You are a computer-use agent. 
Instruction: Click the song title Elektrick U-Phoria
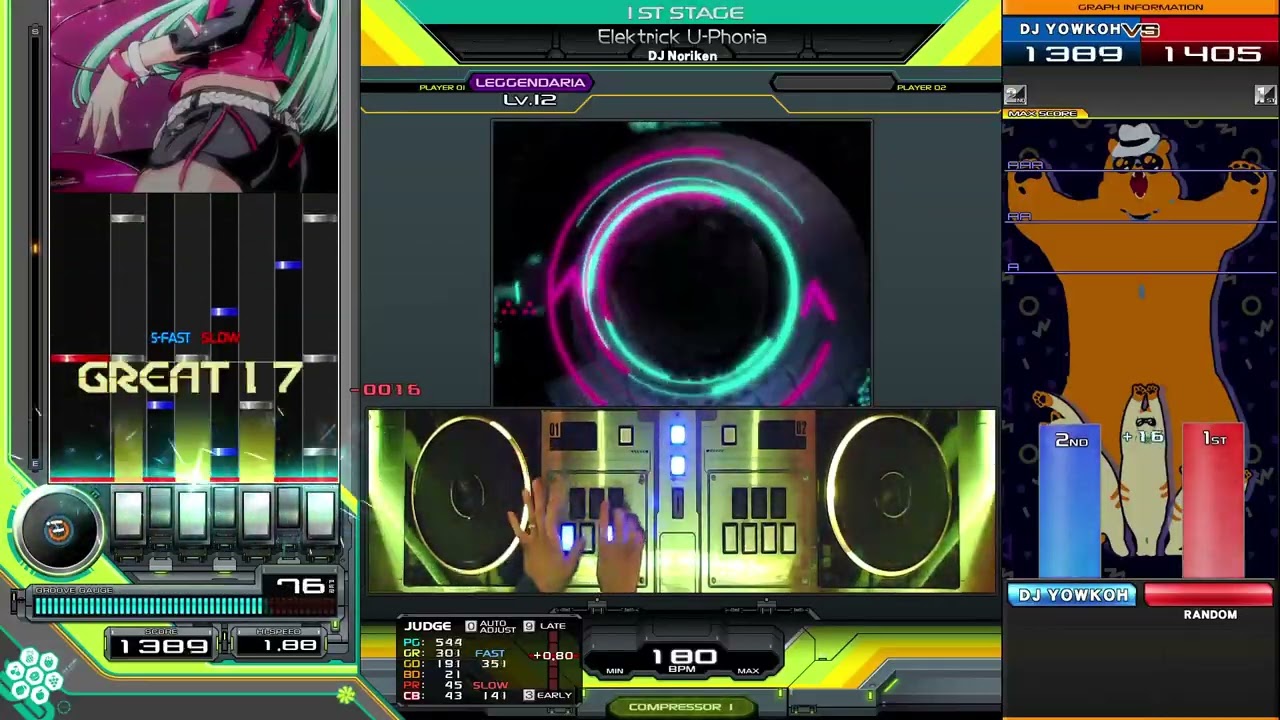tap(682, 37)
